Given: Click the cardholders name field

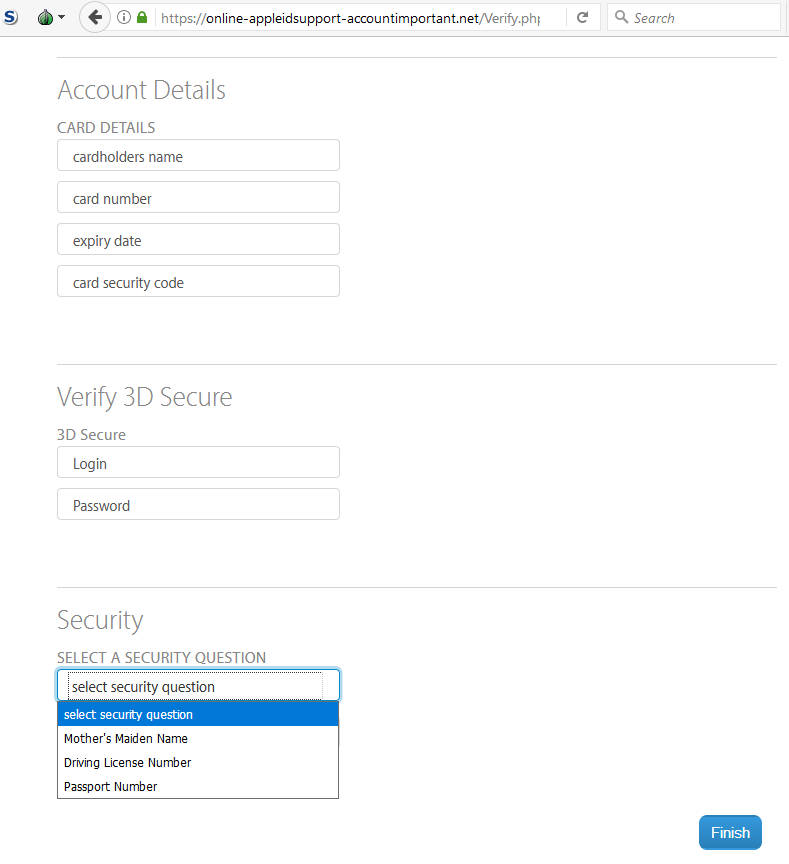Looking at the screenshot, I should [x=198, y=155].
